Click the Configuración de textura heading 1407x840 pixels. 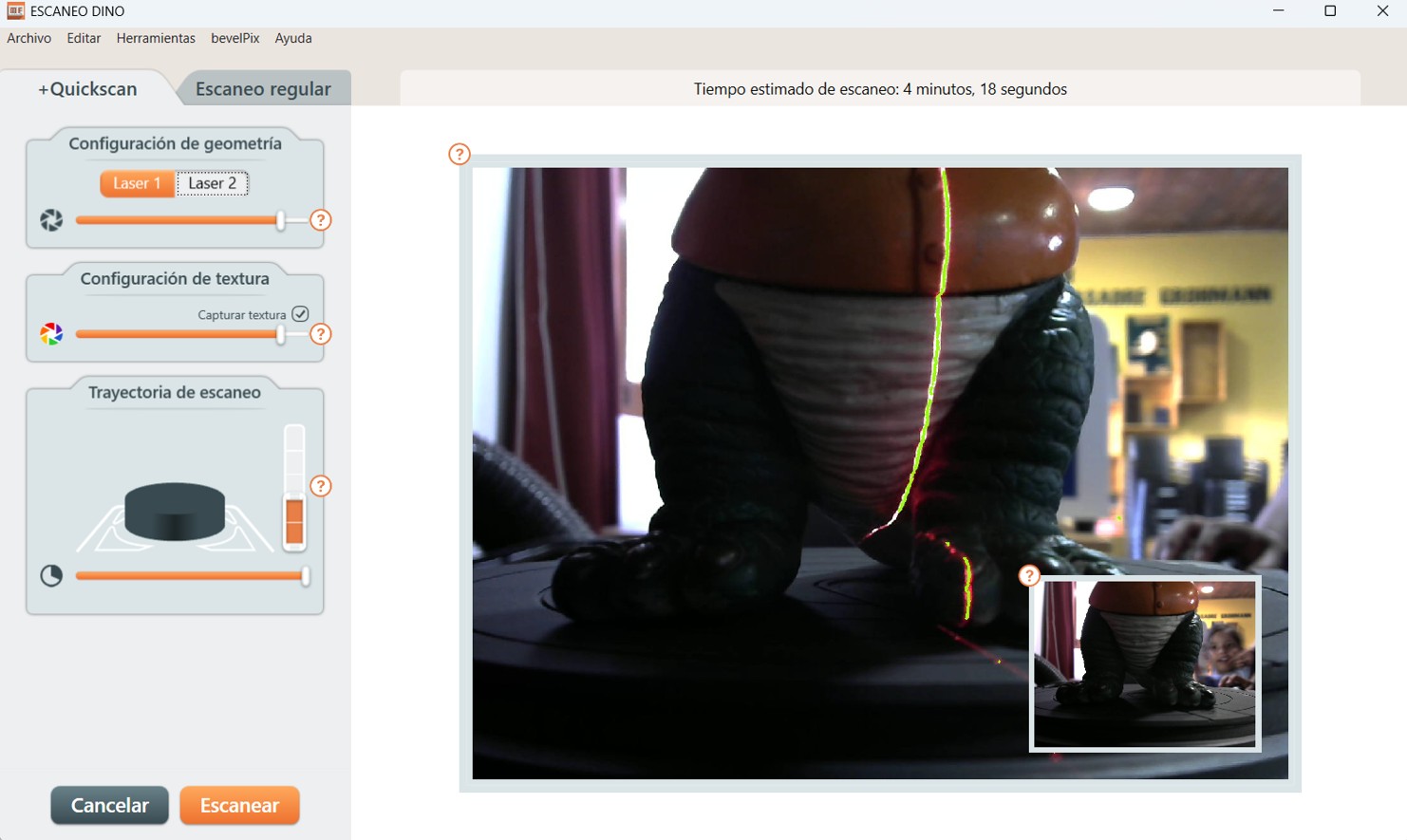click(175, 278)
